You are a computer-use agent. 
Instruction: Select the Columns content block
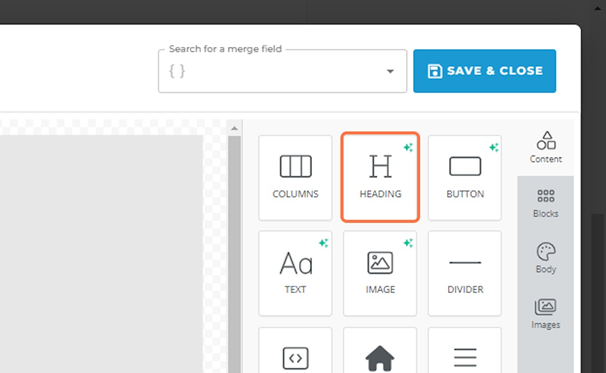[295, 178]
